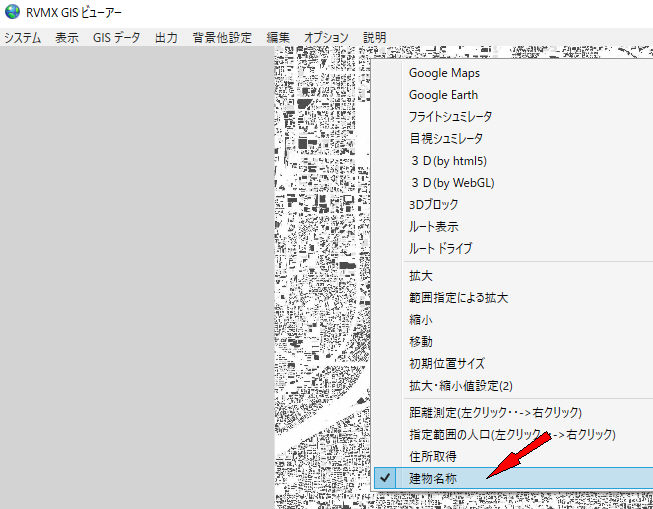This screenshot has height=509, width=653.
Task: Click the building map on the canvas
Action: 320,250
